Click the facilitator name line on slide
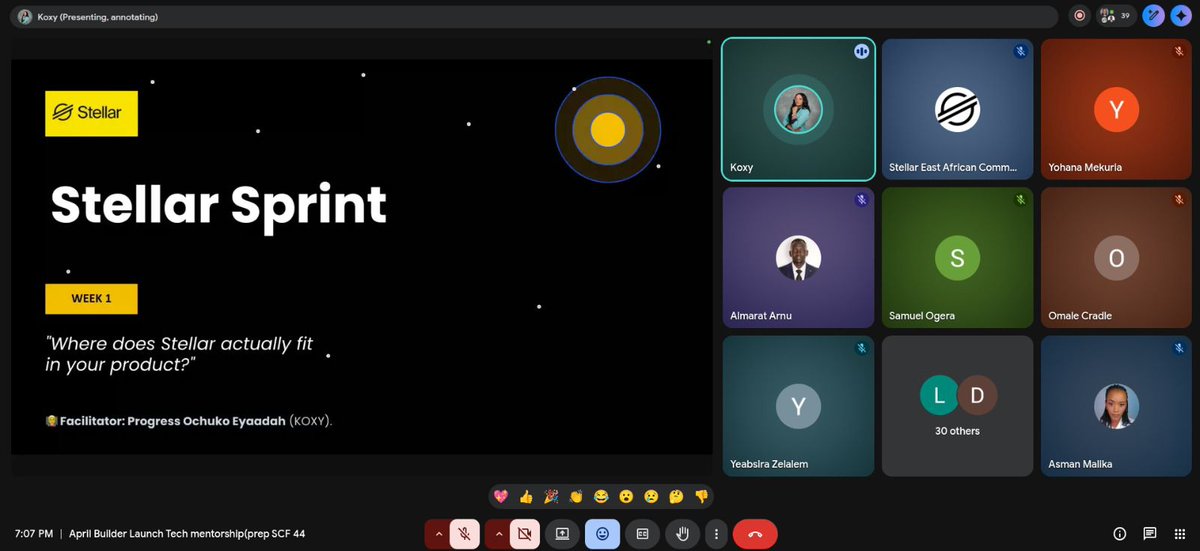Screen dimensions: 1200x551 (x=189, y=421)
